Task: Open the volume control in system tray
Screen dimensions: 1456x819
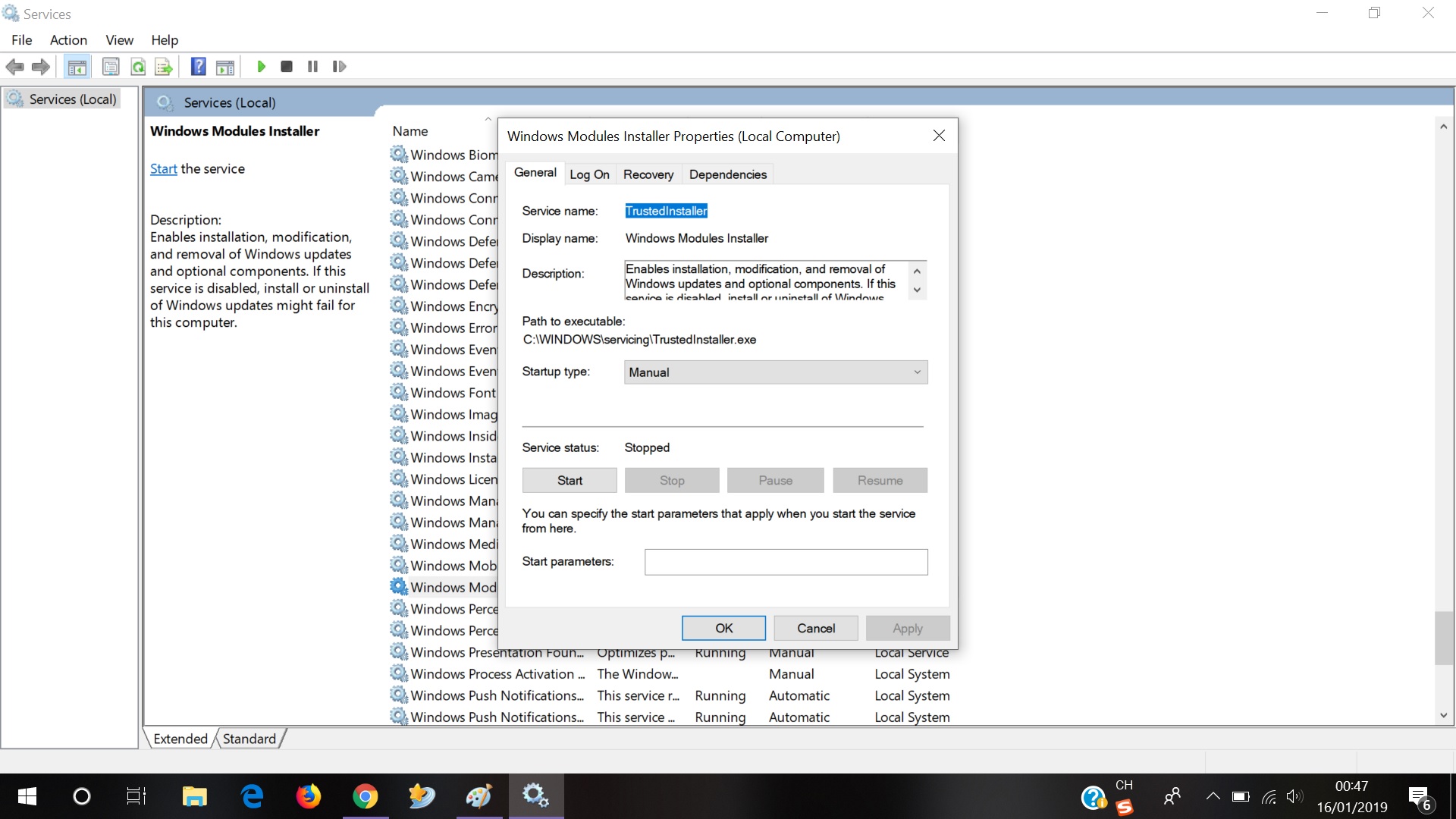Action: (x=1294, y=796)
